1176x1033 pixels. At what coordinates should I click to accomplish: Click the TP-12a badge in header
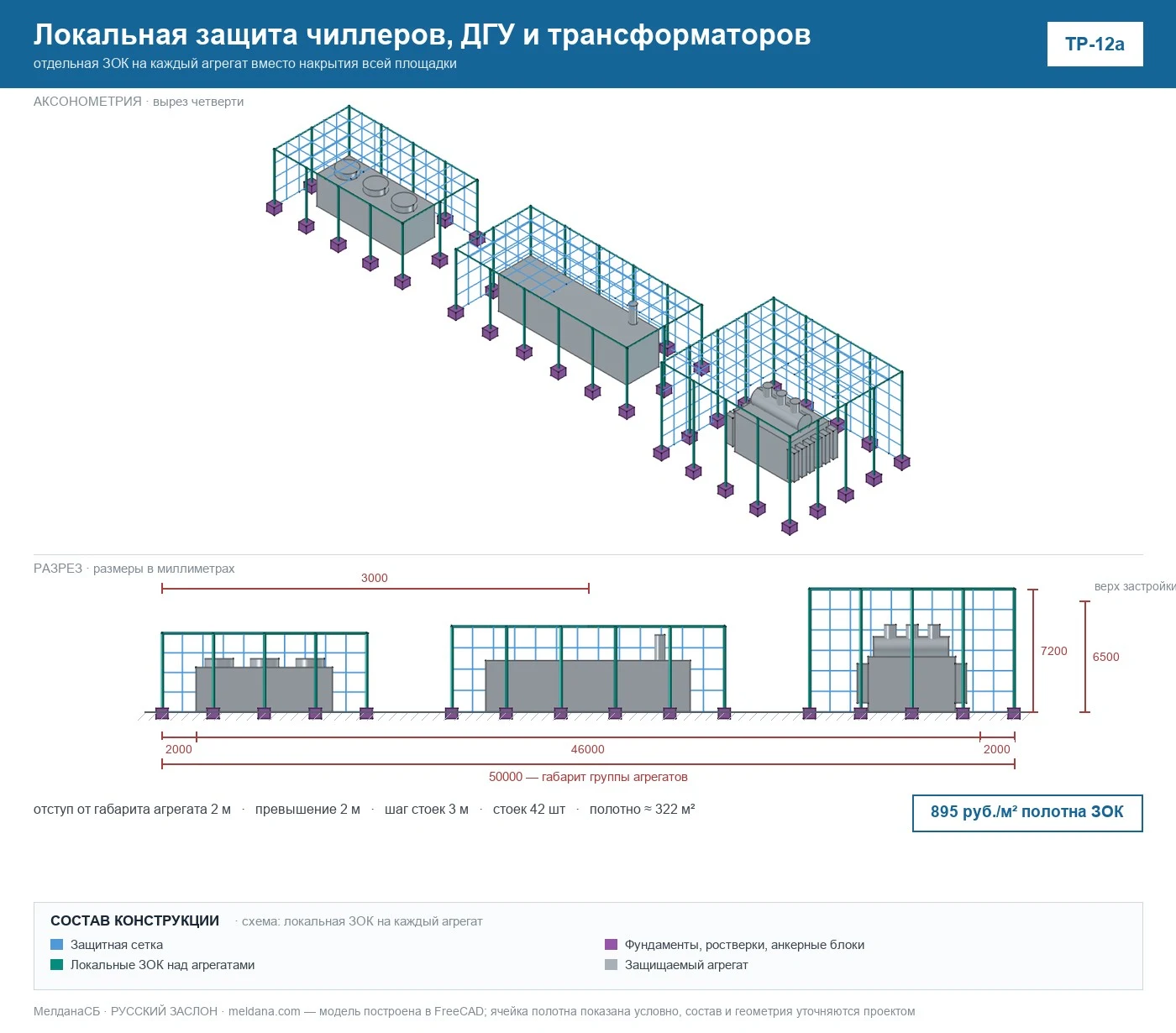click(x=1095, y=44)
